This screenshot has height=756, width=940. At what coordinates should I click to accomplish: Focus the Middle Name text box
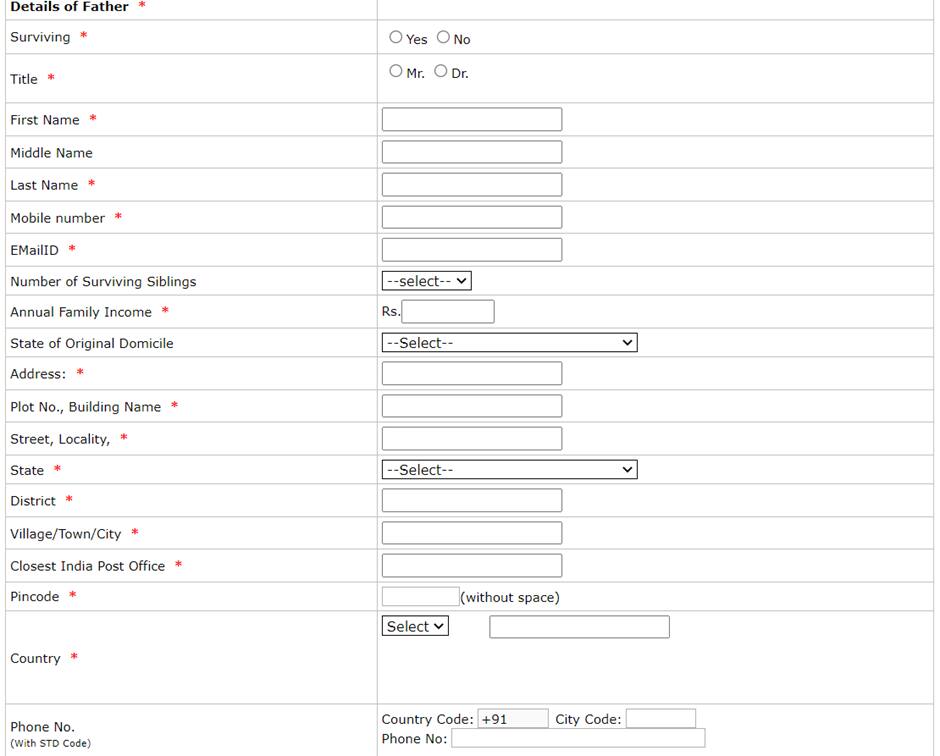point(471,152)
